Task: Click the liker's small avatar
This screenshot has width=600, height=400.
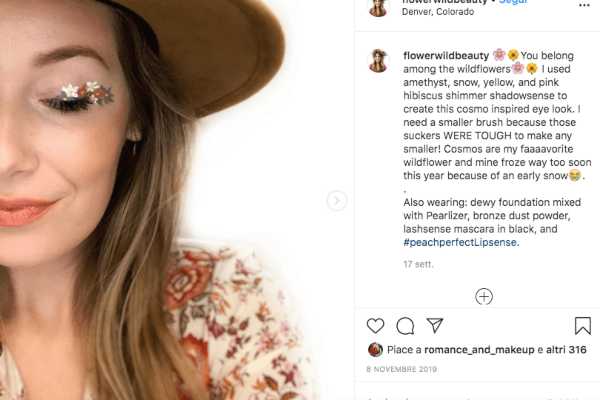Action: [x=375, y=350]
